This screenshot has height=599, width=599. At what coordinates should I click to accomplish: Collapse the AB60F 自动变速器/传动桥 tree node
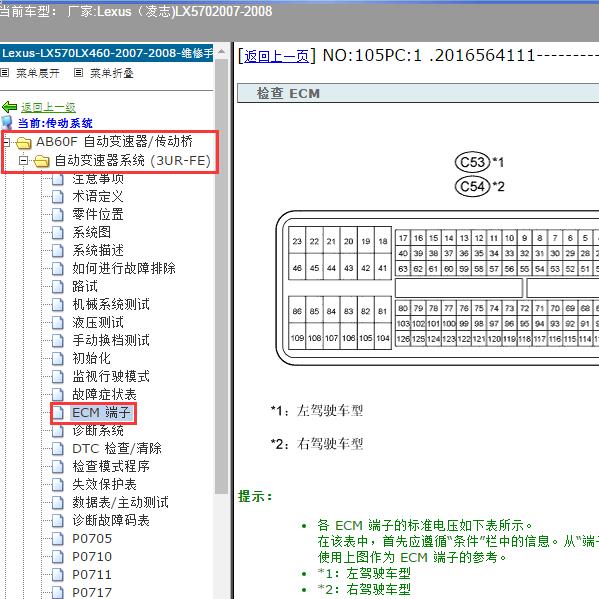6,142
